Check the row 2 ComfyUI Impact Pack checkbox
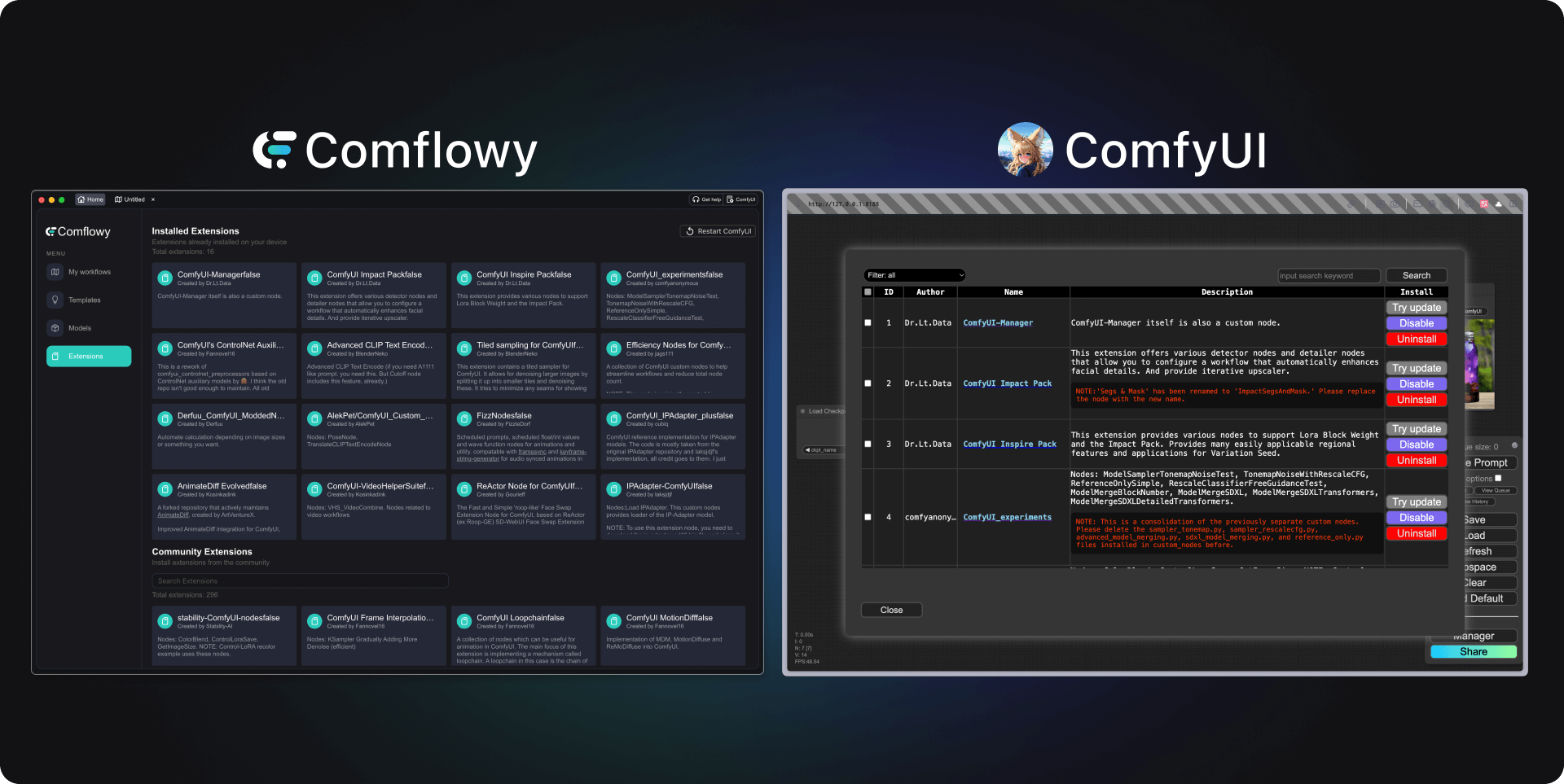The width and height of the screenshot is (1564, 784). pyautogui.click(x=868, y=383)
